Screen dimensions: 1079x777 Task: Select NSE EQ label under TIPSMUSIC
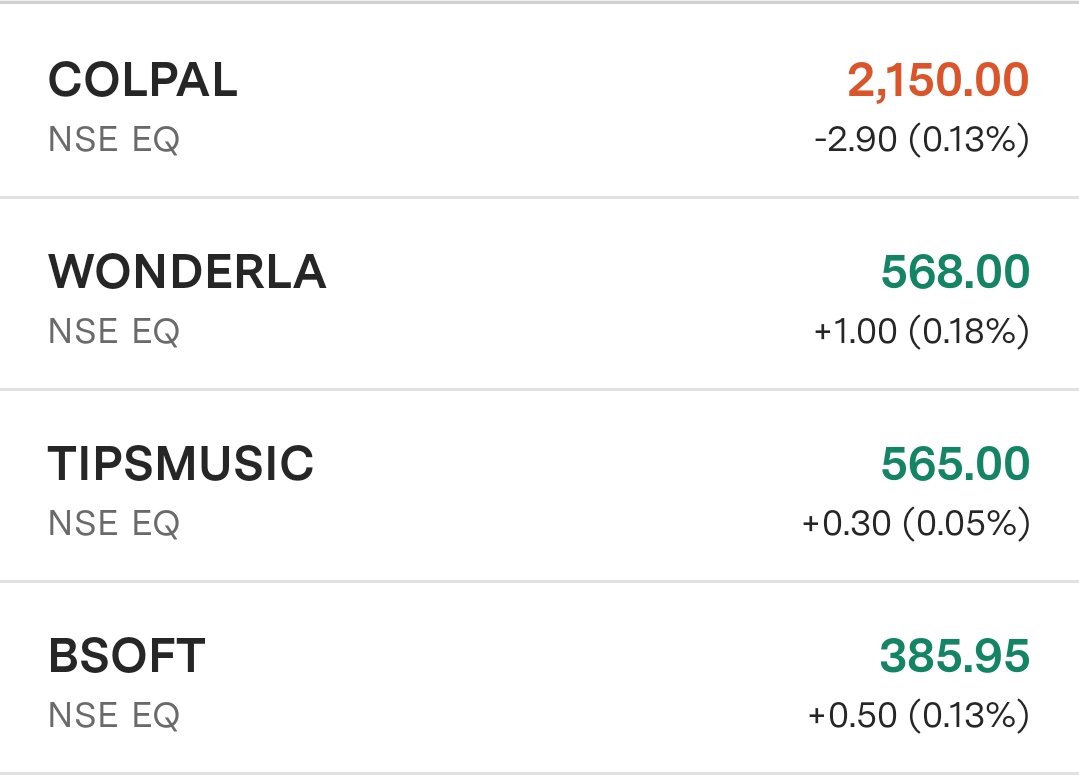(114, 523)
